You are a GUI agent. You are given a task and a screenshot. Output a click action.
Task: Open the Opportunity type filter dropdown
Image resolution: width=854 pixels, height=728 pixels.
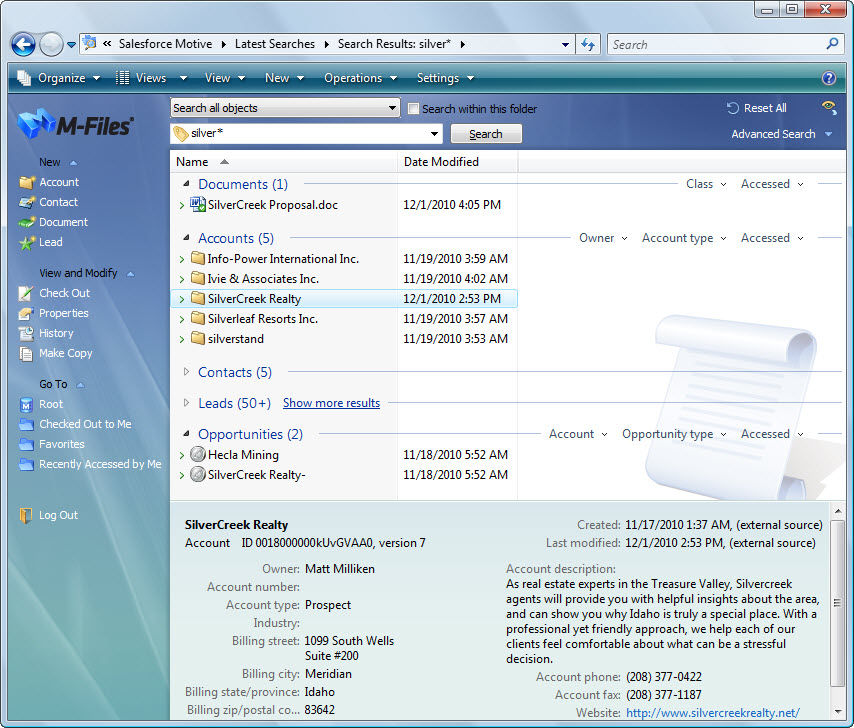coord(674,434)
